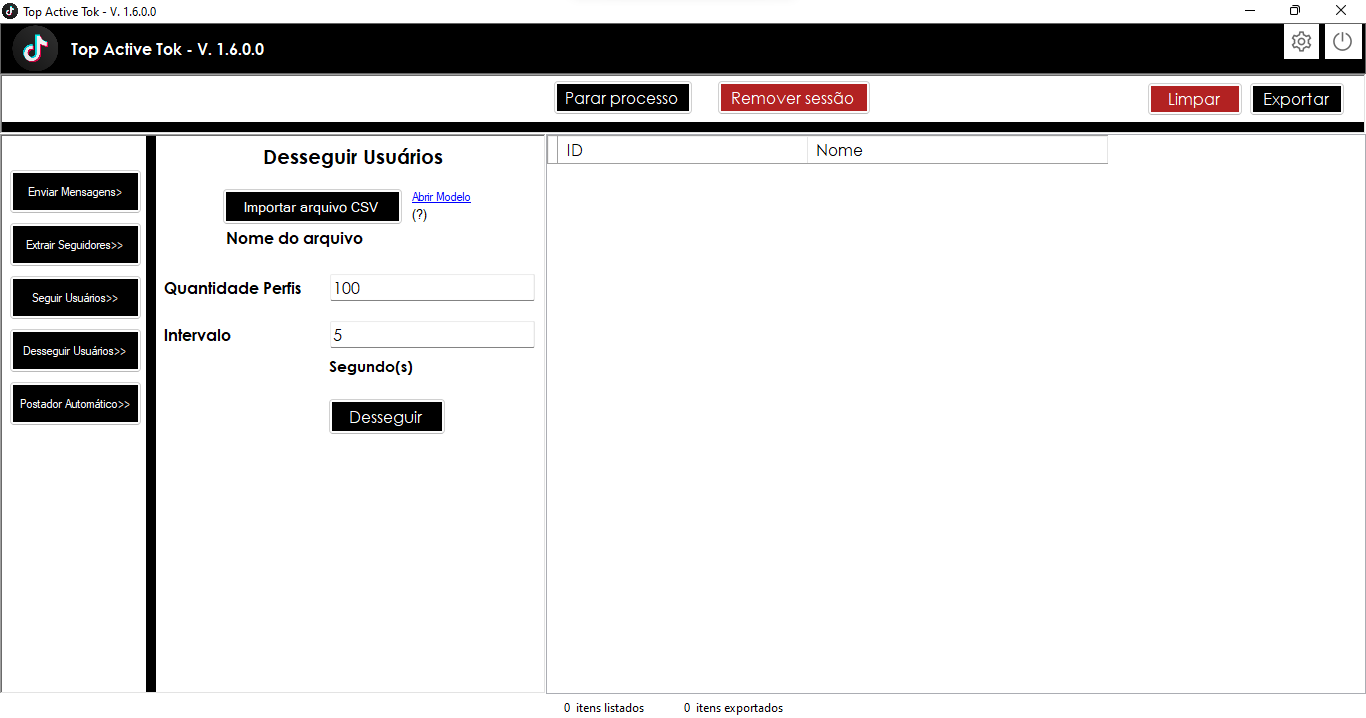Click the app icon left of Top Active Tok title

[x=35, y=47]
